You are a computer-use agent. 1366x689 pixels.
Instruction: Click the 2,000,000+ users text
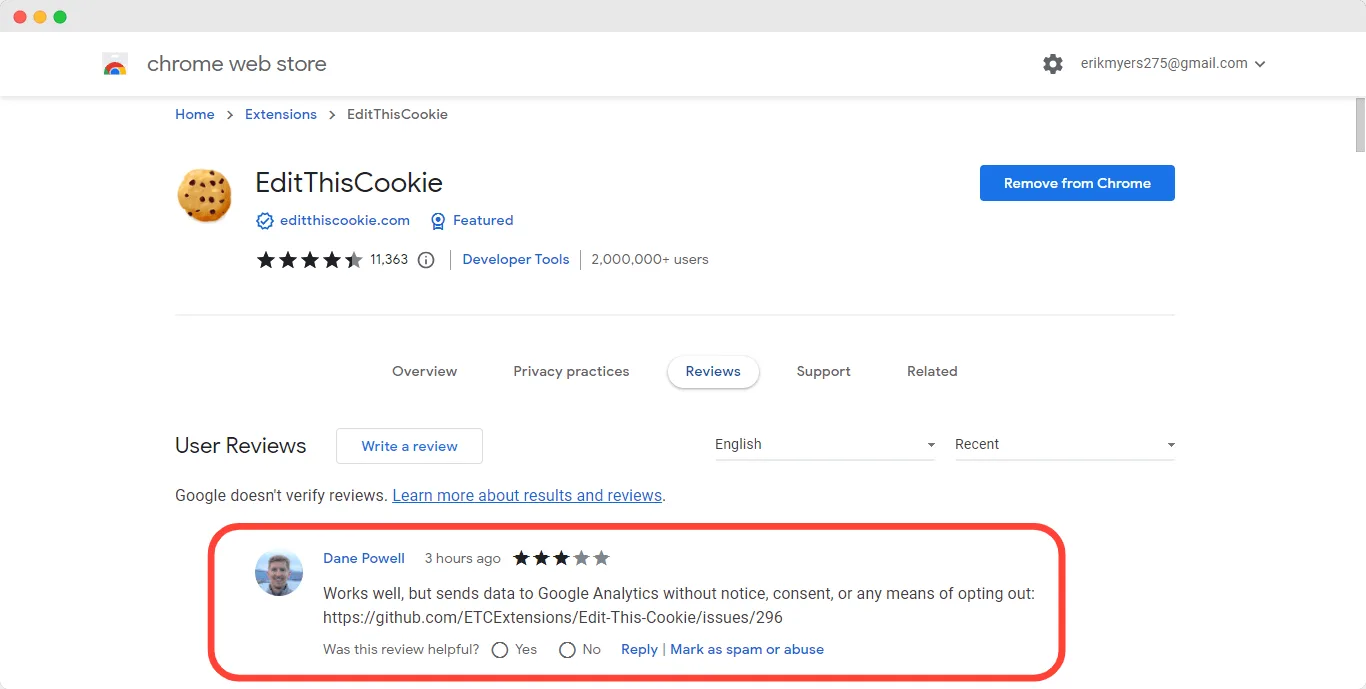tap(650, 259)
